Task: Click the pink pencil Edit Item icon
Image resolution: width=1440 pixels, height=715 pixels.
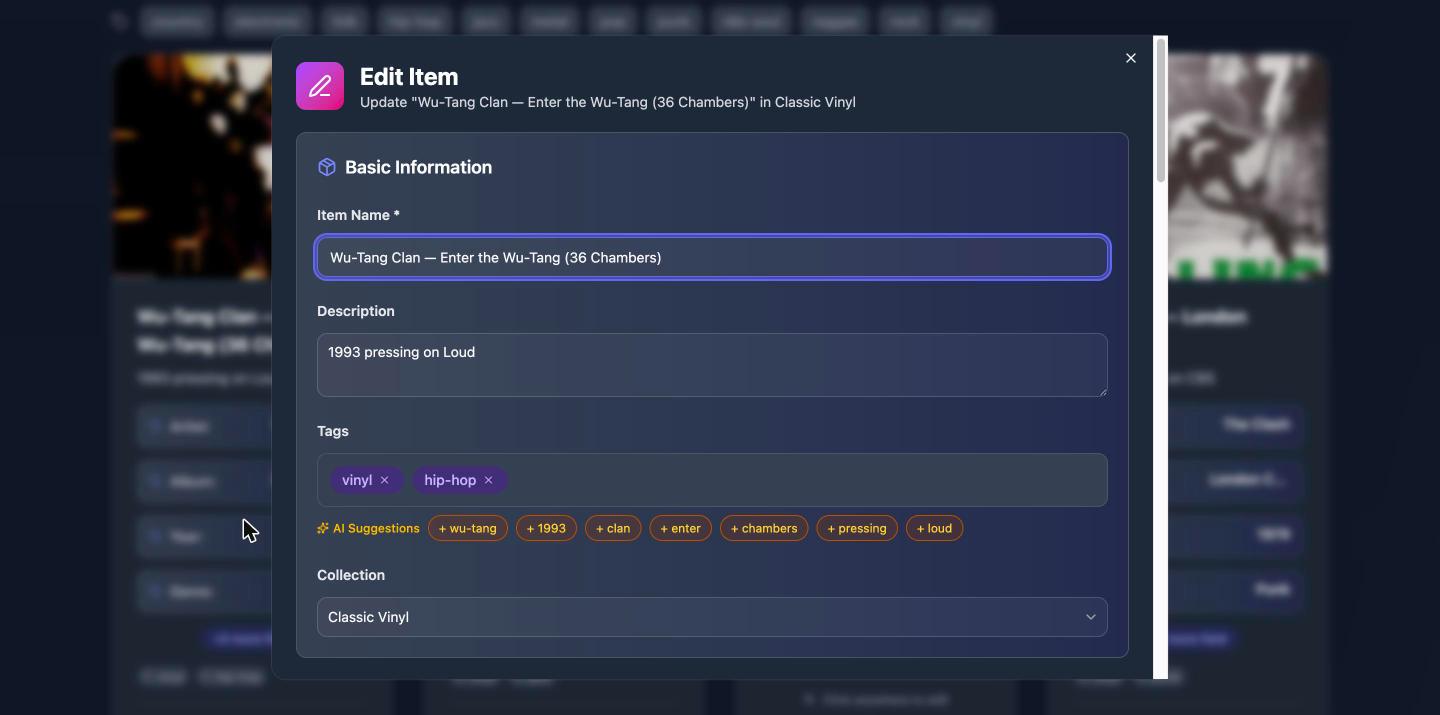Action: click(x=320, y=86)
